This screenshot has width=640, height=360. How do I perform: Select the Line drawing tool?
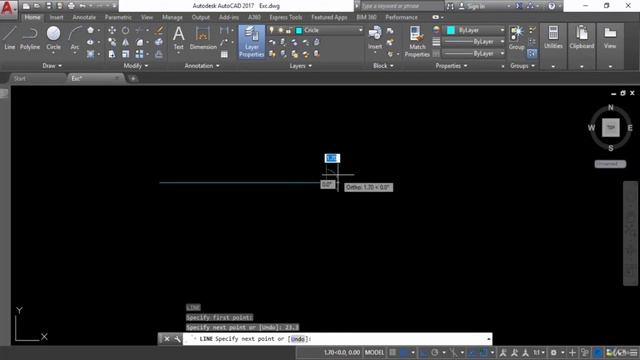9,38
